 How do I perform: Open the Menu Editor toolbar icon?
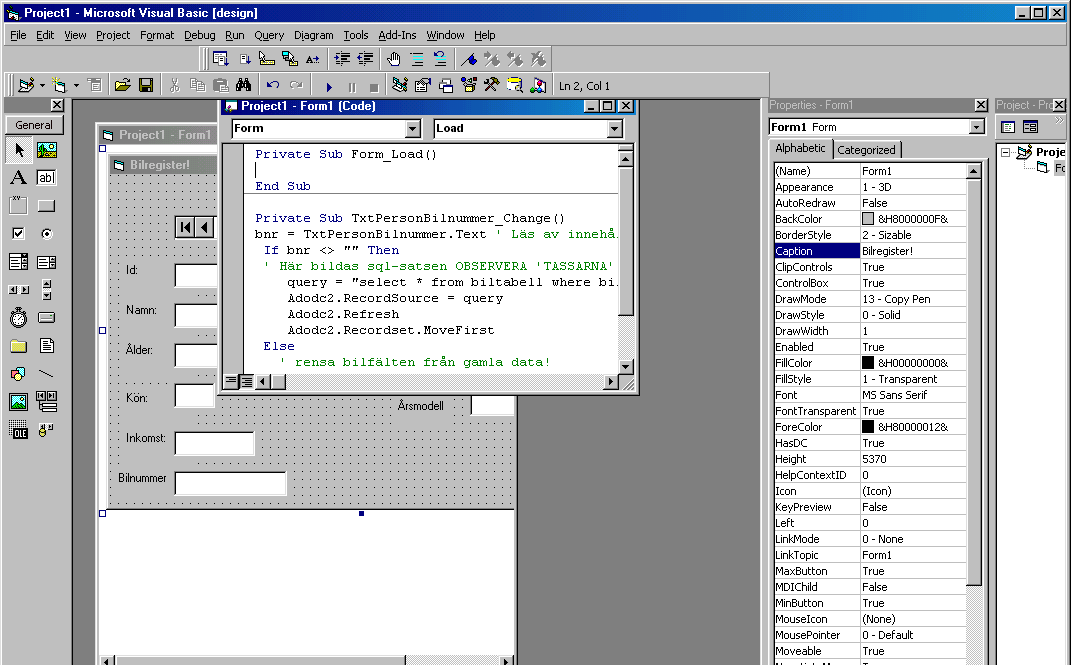tap(94, 85)
